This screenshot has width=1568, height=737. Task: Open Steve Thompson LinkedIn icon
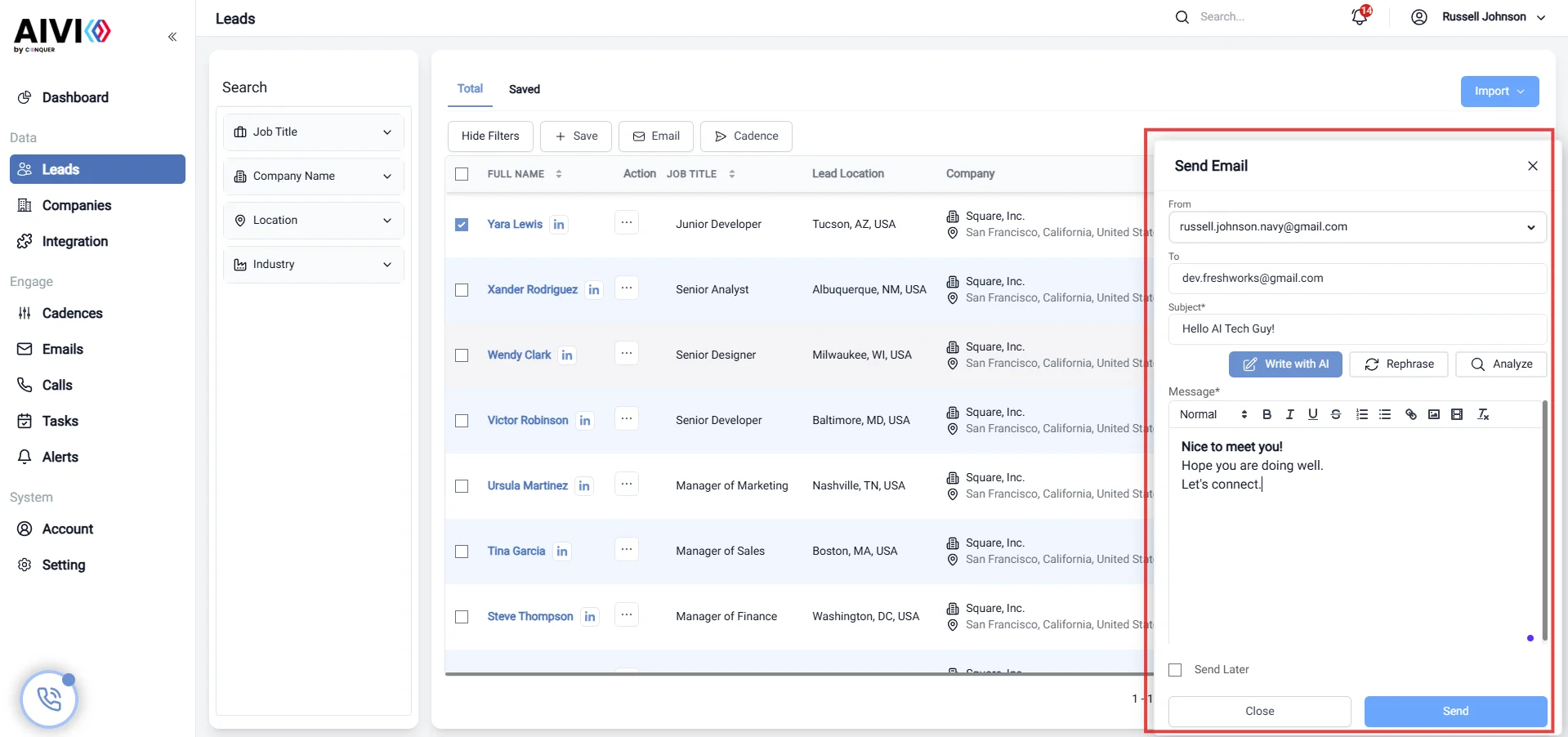[590, 617]
